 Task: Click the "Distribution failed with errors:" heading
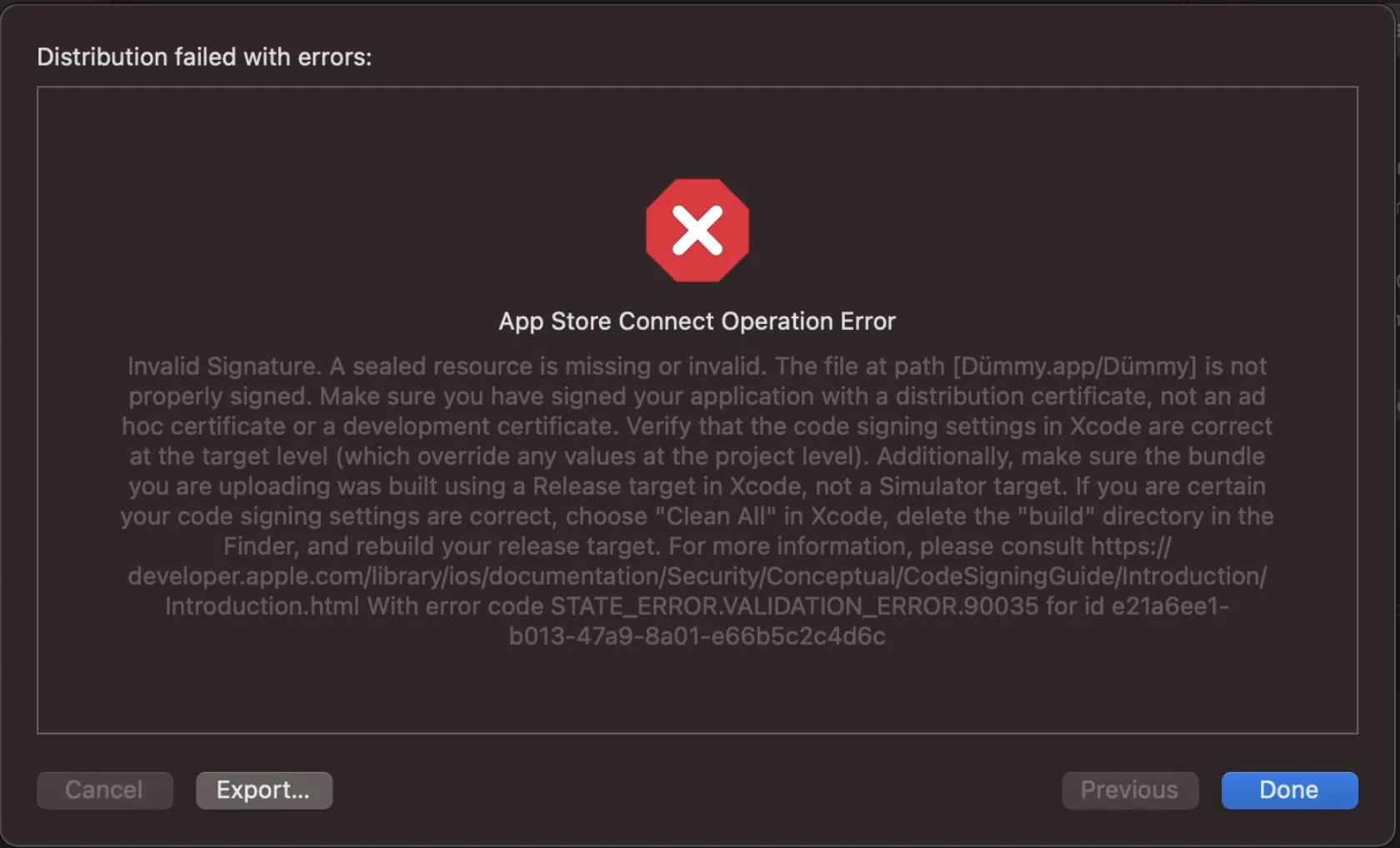pyautogui.click(x=204, y=57)
